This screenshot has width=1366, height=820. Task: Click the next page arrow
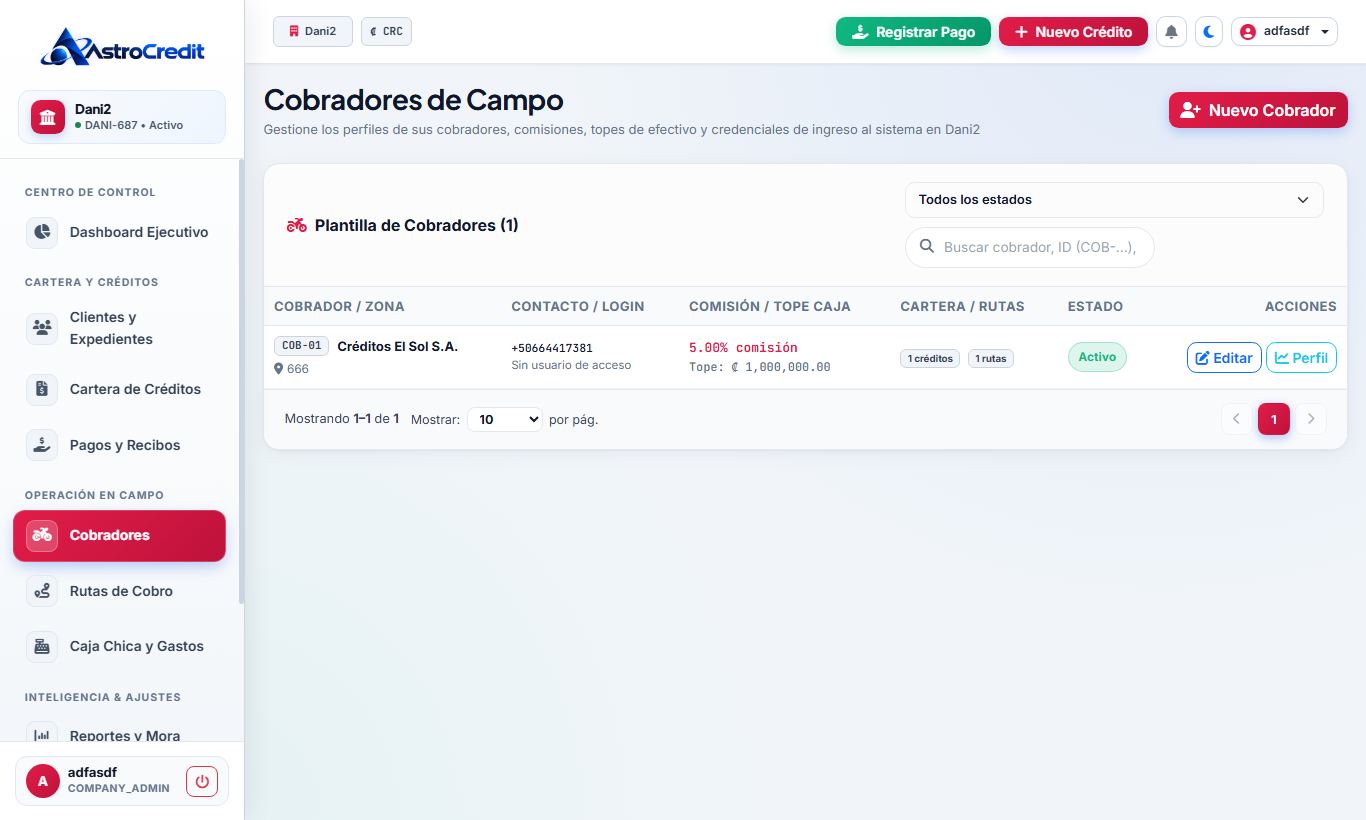[1311, 419]
